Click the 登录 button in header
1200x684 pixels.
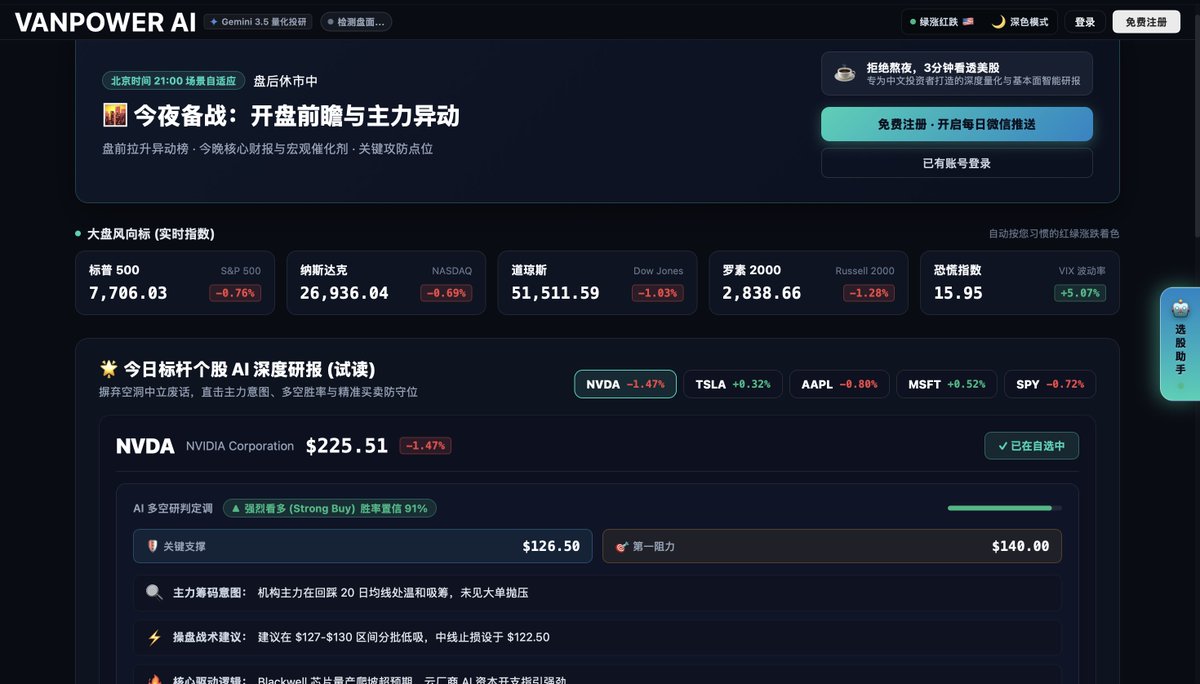click(x=1085, y=22)
